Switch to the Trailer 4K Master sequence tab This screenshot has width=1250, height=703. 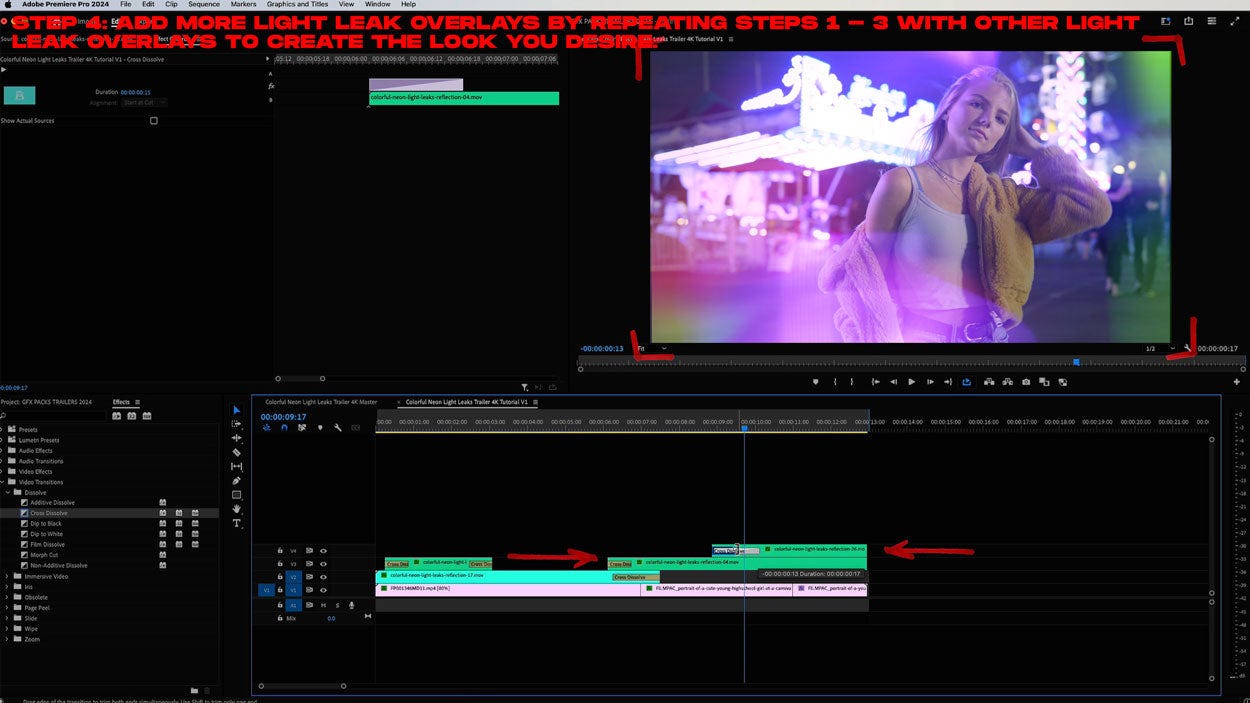321,402
